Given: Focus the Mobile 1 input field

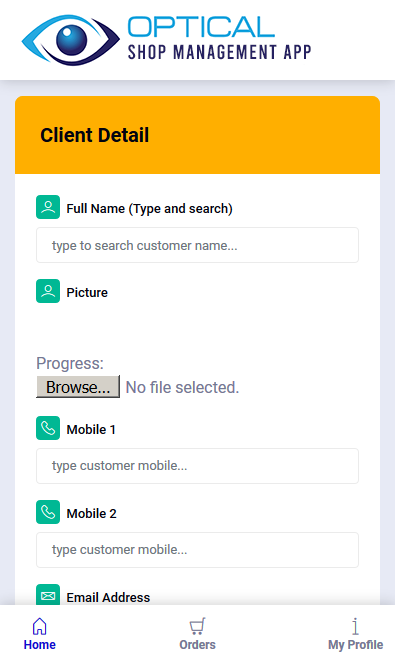Looking at the screenshot, I should [x=198, y=466].
